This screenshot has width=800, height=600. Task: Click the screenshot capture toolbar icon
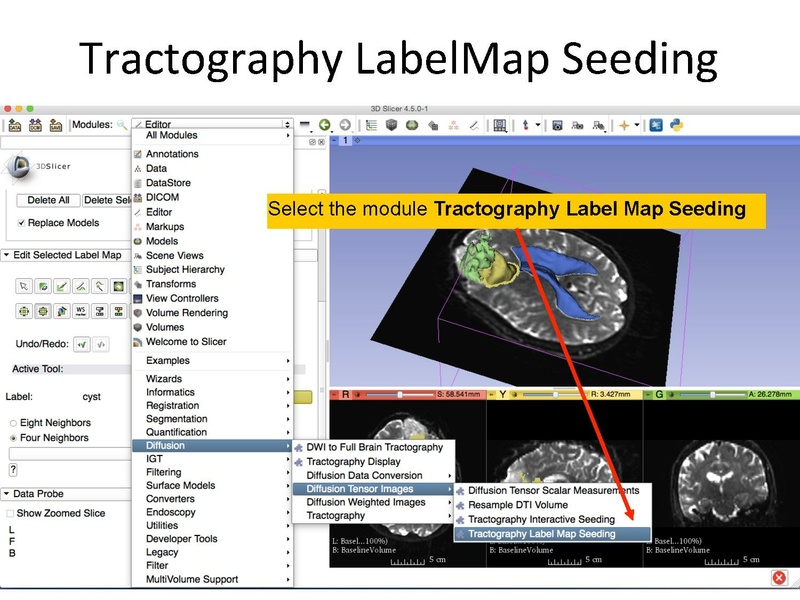[557, 125]
